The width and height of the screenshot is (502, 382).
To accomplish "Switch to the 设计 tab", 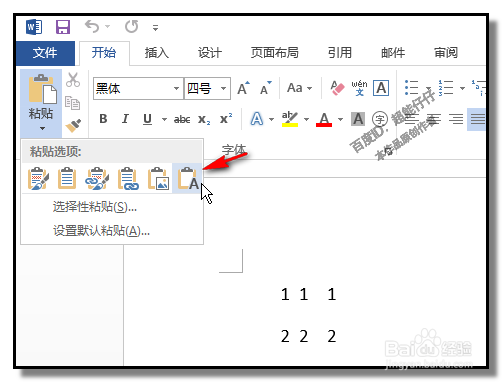I will pos(210,53).
